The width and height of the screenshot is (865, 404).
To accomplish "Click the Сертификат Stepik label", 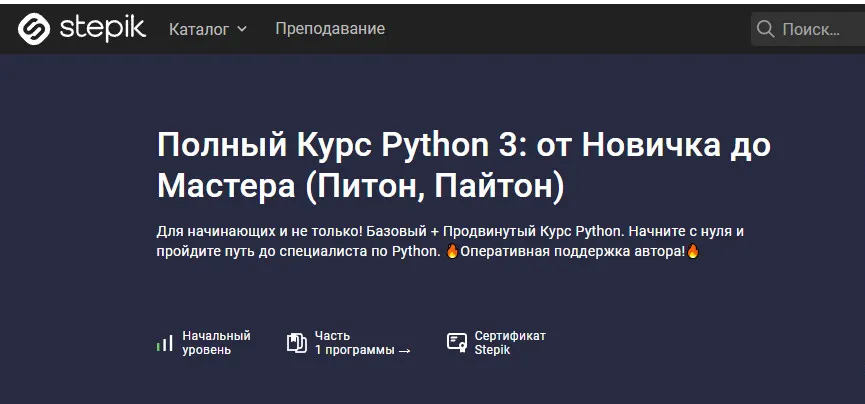I will click(x=510, y=343).
